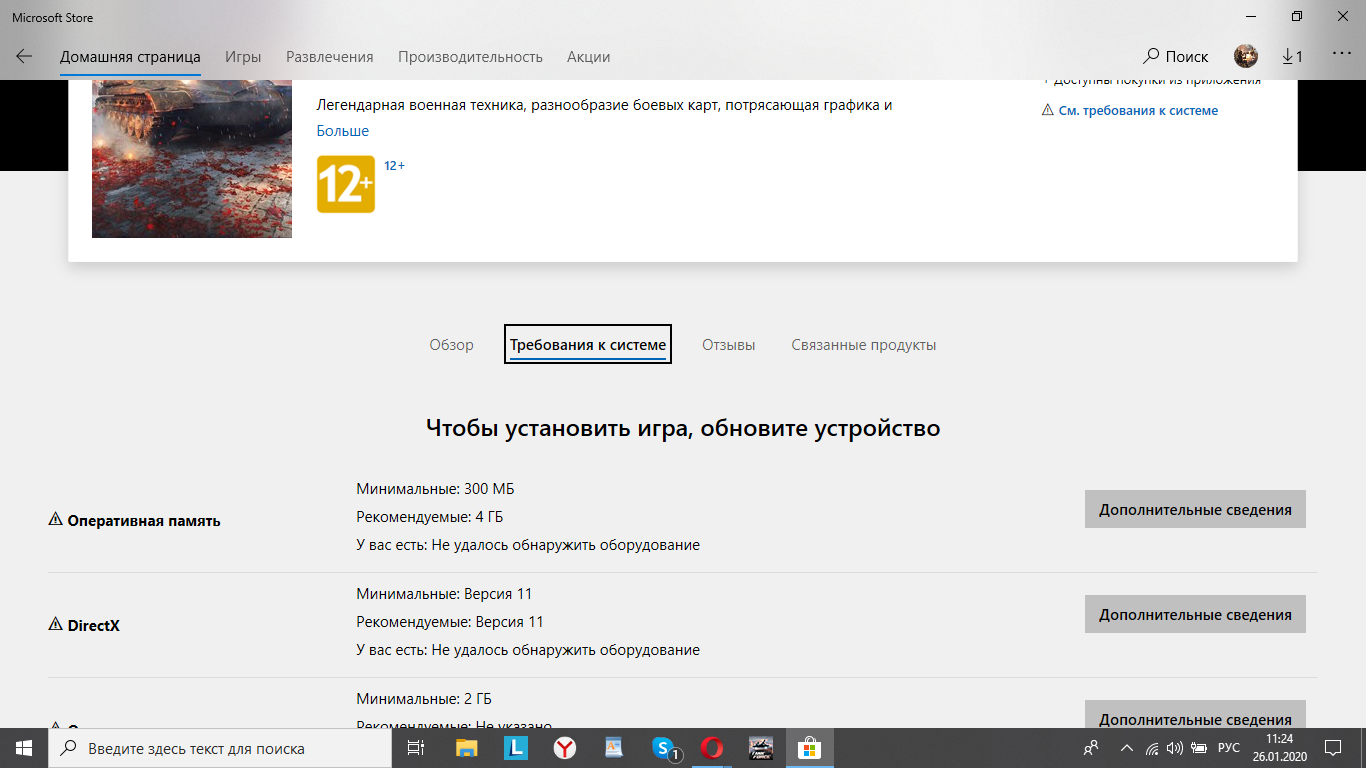Open the Action Center notifications
Image resolution: width=1366 pixels, height=768 pixels.
click(1333, 748)
